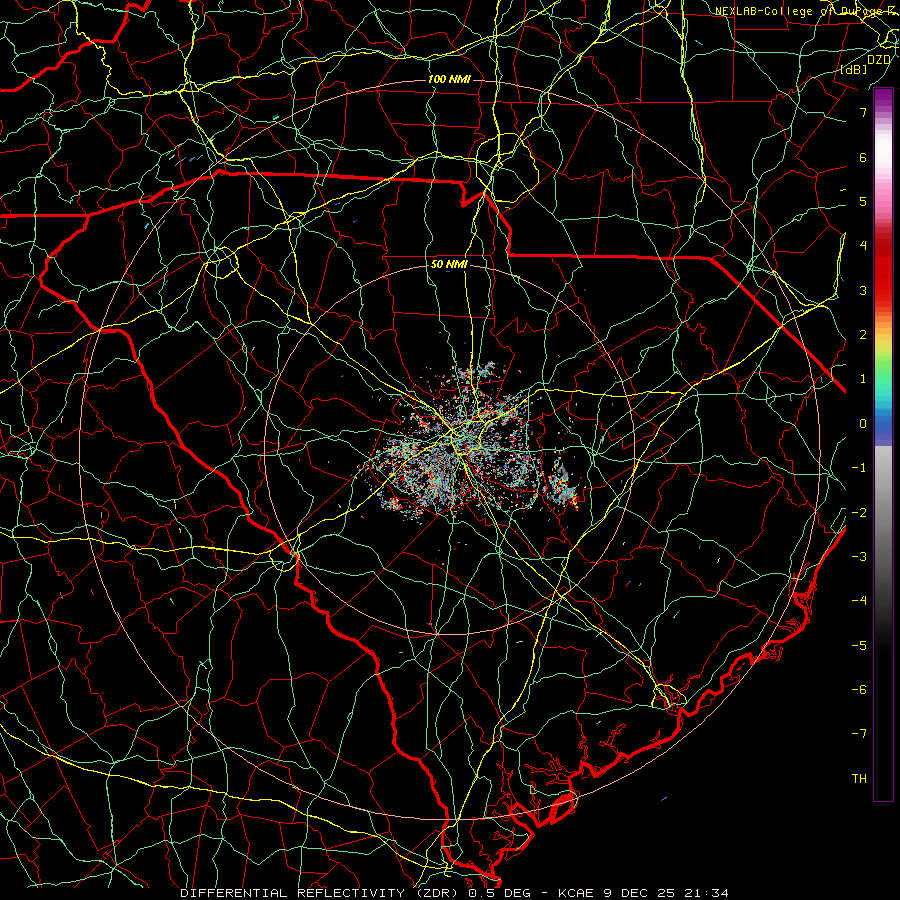Click the 6 value on the color scale
This screenshot has height=900, width=900.
pyautogui.click(x=863, y=157)
